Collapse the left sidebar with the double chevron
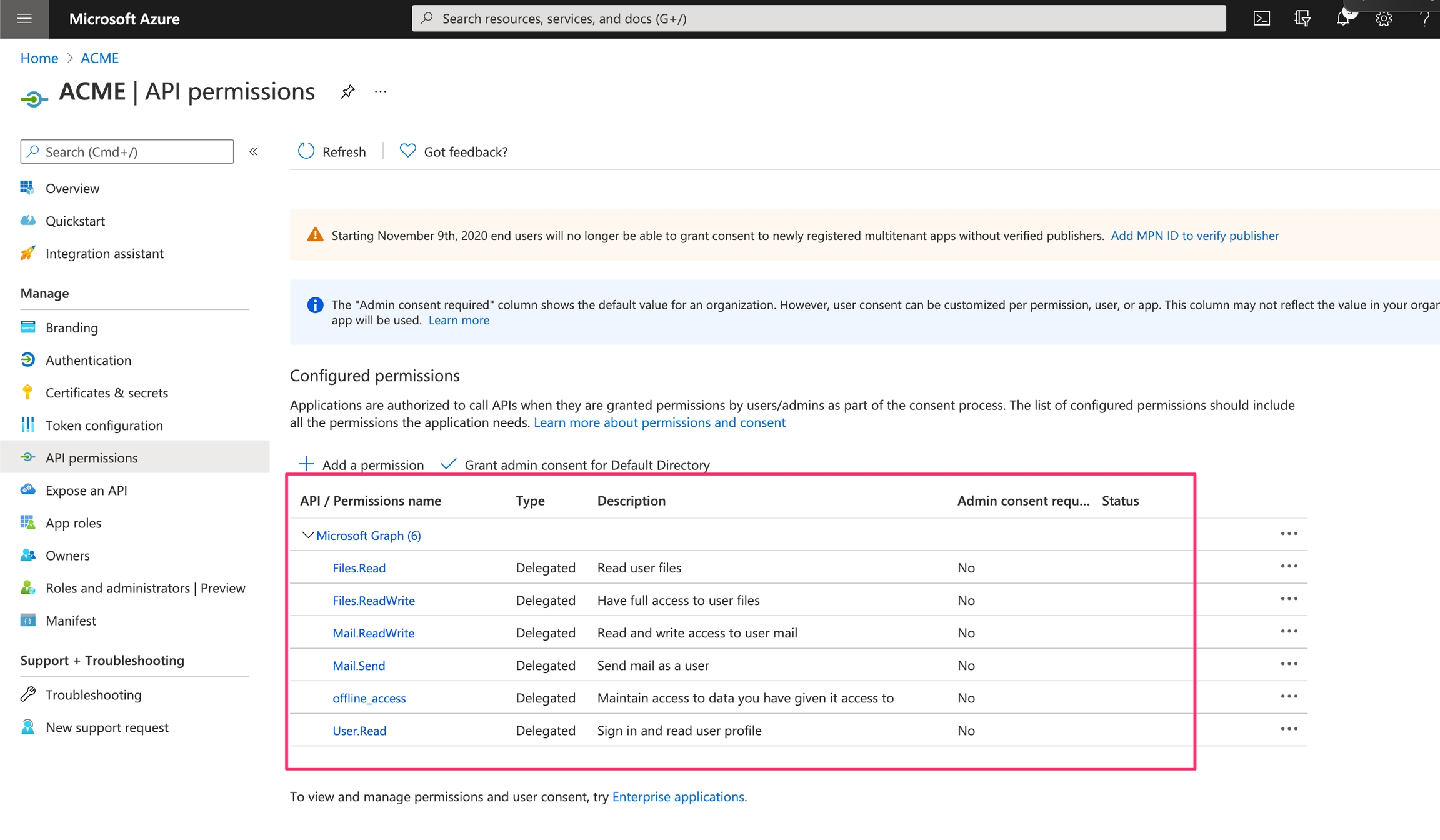Screen dimensions: 1440x840 click(253, 151)
